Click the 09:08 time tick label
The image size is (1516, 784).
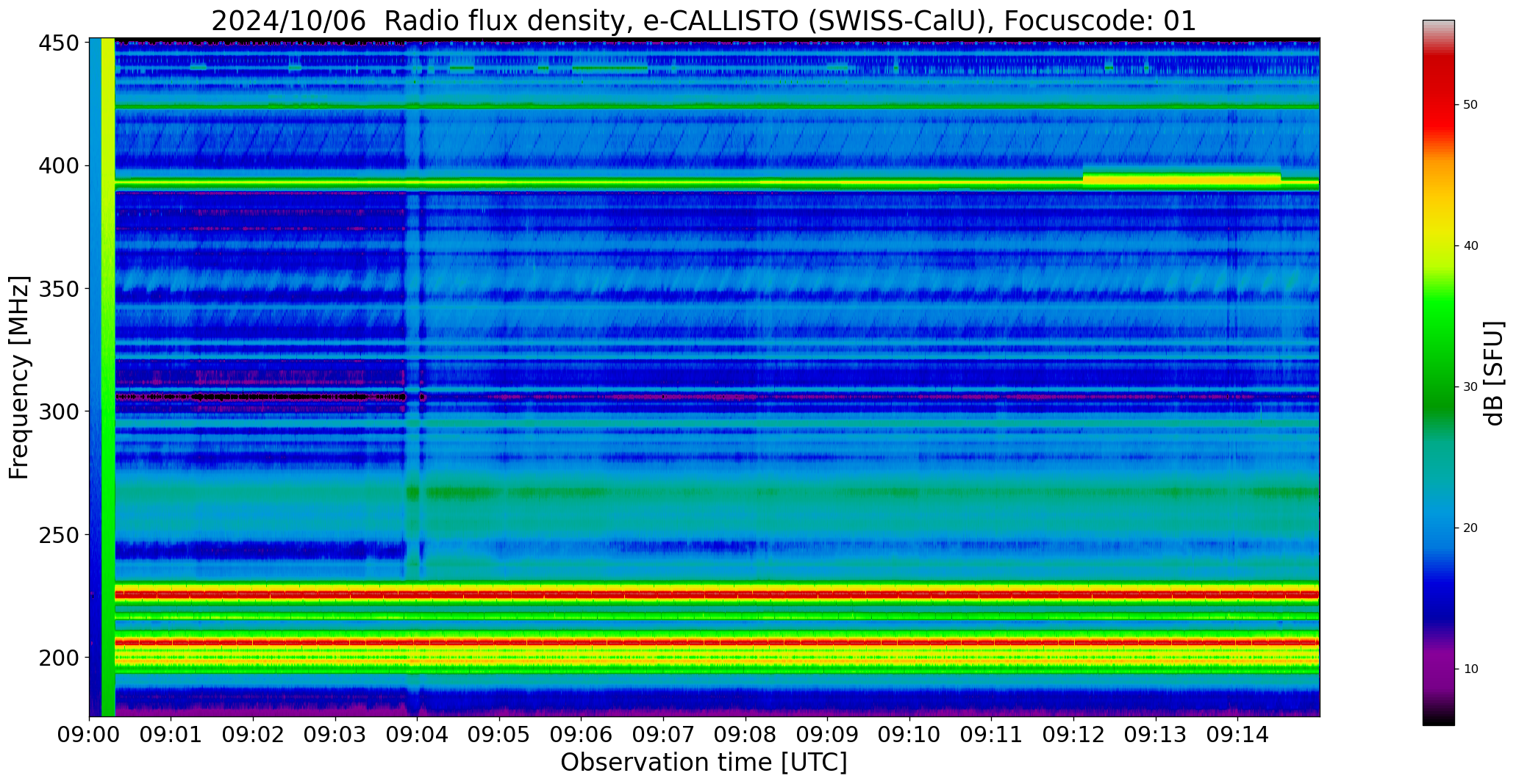pos(746,735)
